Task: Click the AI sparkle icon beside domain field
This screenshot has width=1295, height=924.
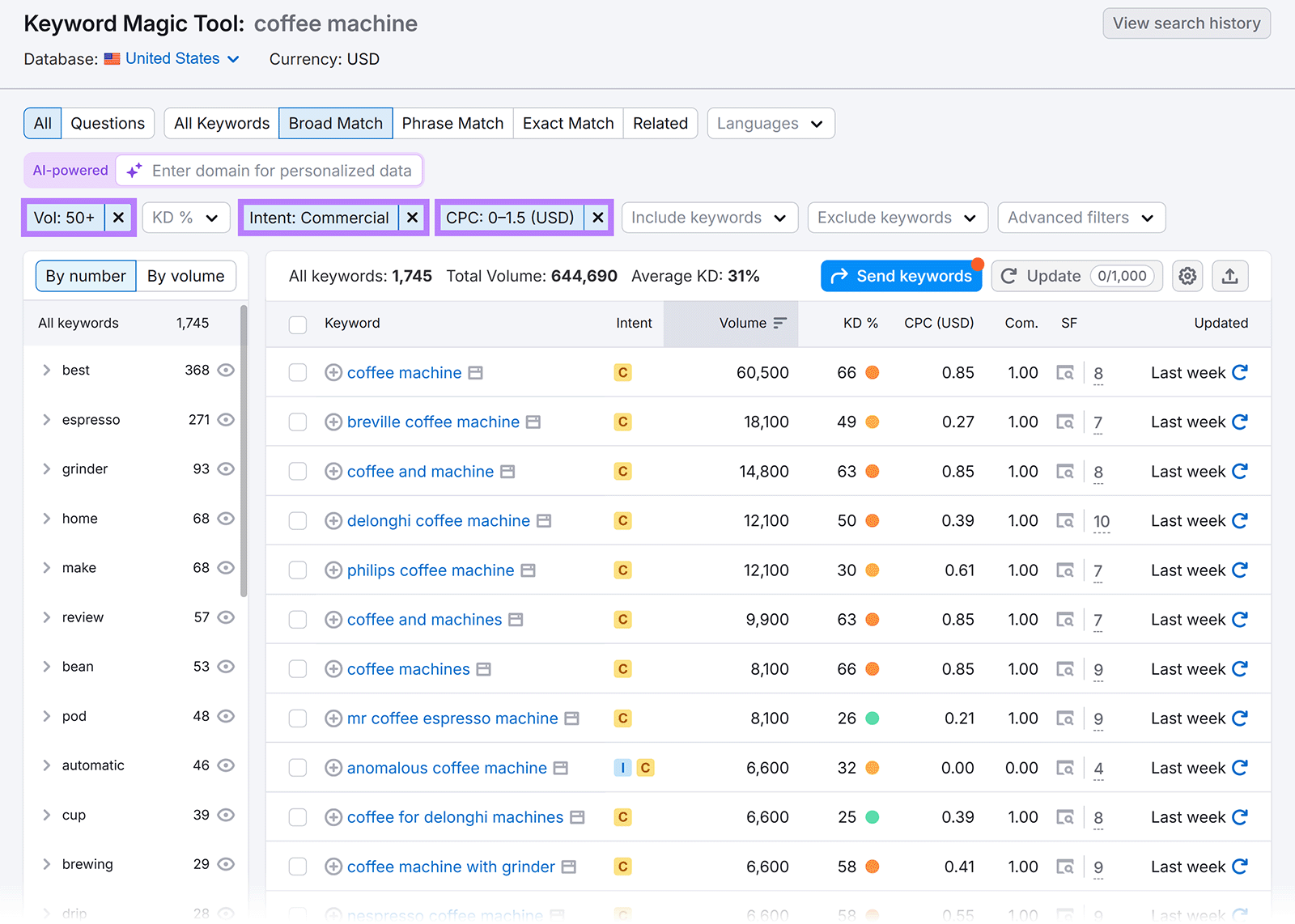Action: pyautogui.click(x=134, y=170)
